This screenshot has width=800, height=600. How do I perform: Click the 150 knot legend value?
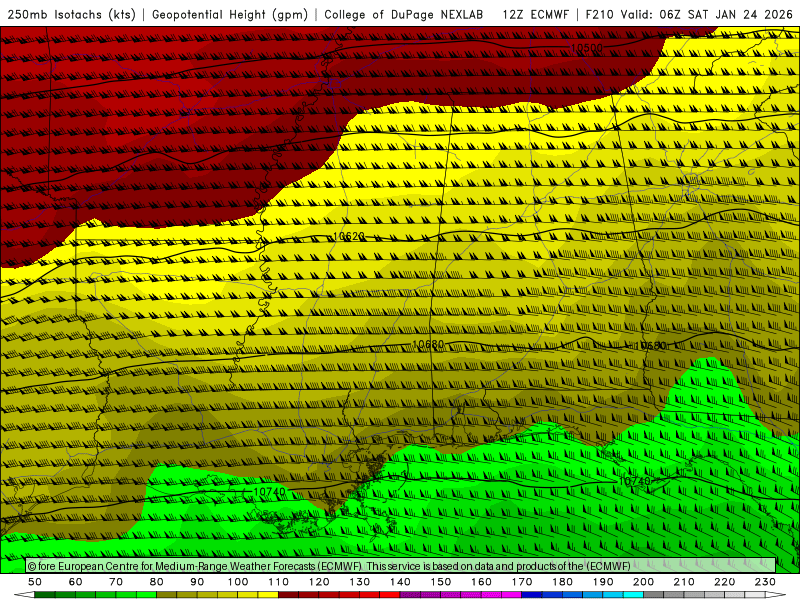point(441,582)
